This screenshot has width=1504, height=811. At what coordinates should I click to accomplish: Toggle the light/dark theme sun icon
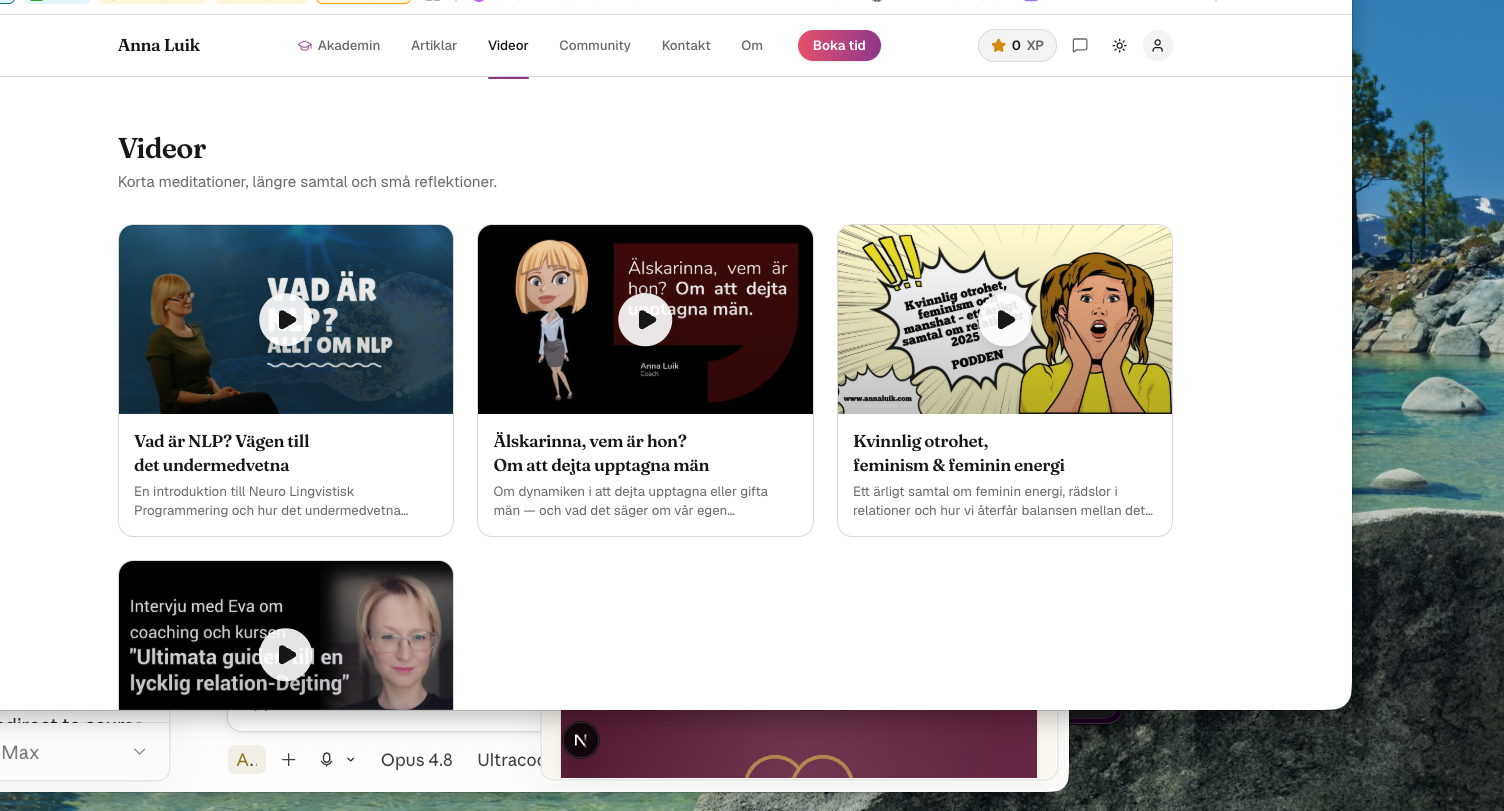tap(1119, 45)
